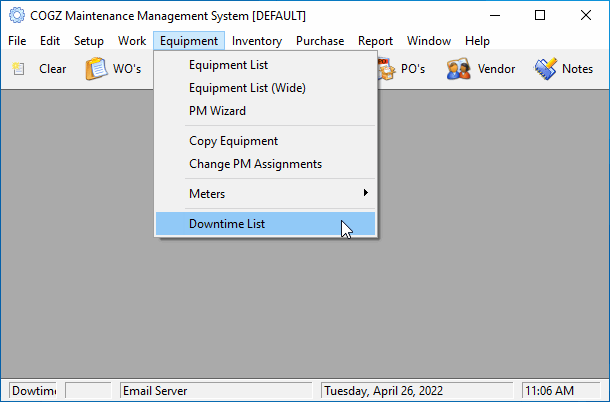This screenshot has width=610, height=402.
Task: Open the Notes pencil icon
Action: pyautogui.click(x=545, y=69)
